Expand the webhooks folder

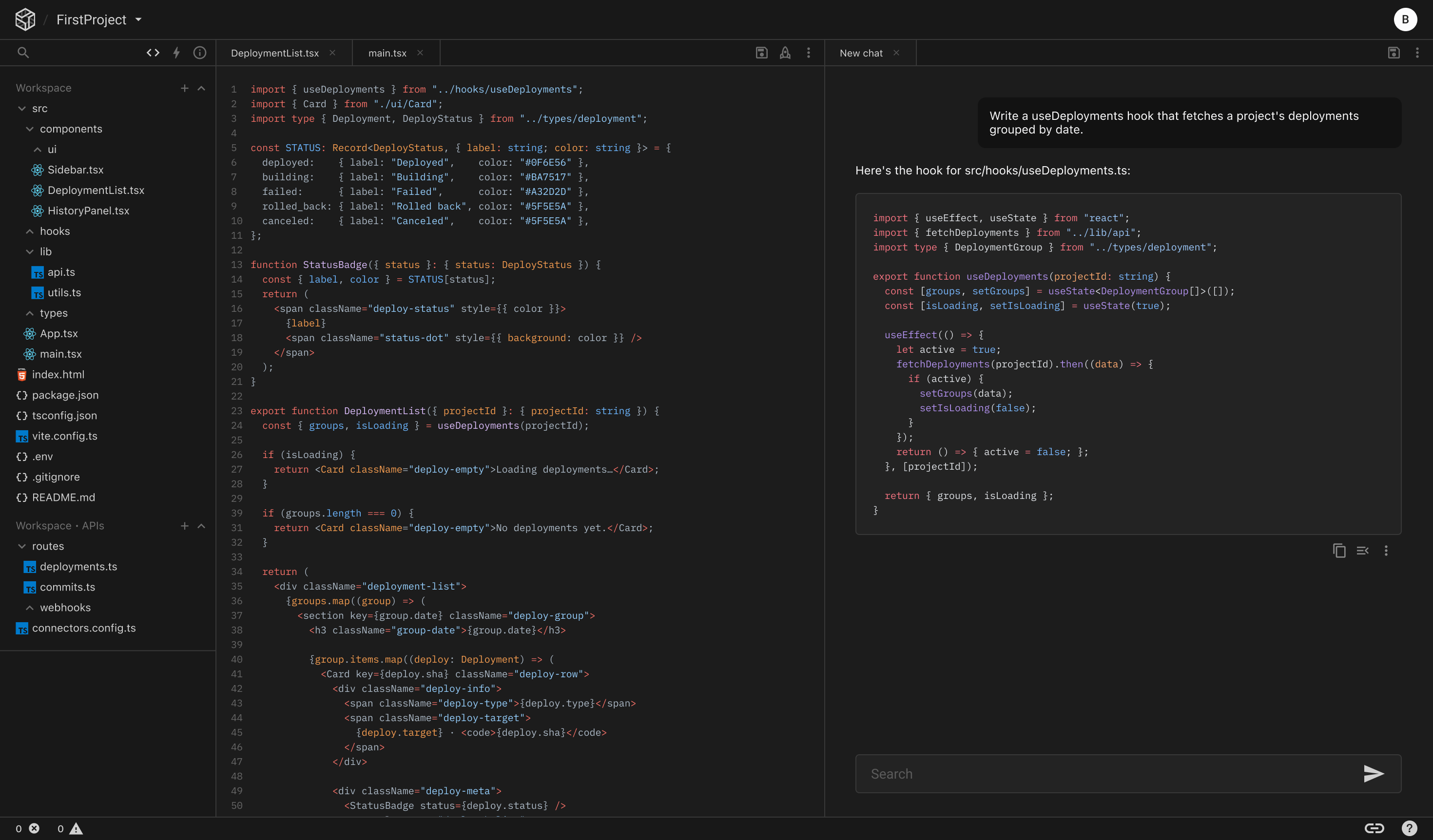(30, 608)
